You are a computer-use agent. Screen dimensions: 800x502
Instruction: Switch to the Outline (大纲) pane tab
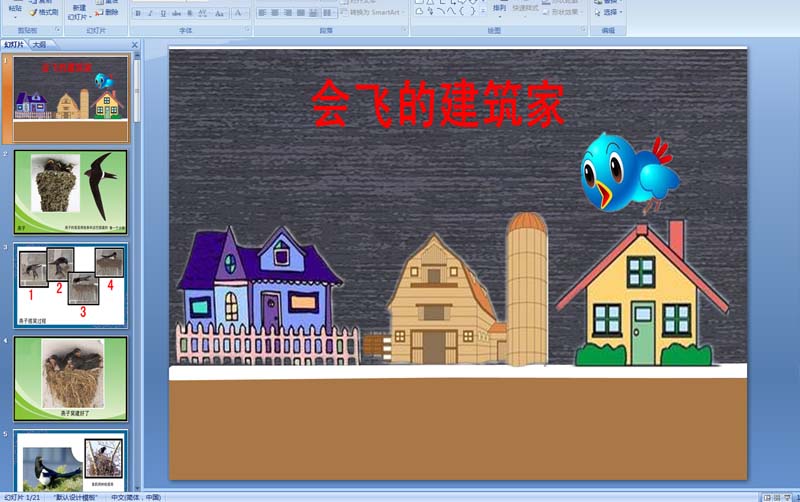coord(39,45)
